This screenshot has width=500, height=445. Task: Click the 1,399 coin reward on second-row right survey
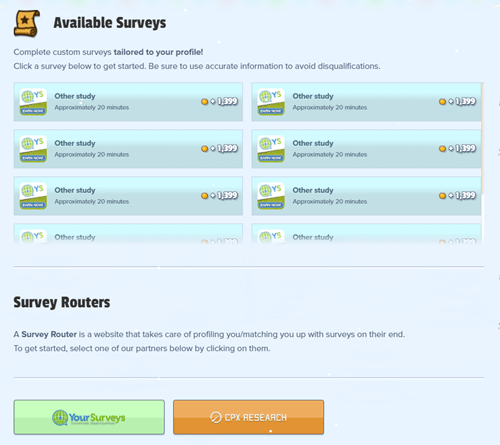coord(457,148)
